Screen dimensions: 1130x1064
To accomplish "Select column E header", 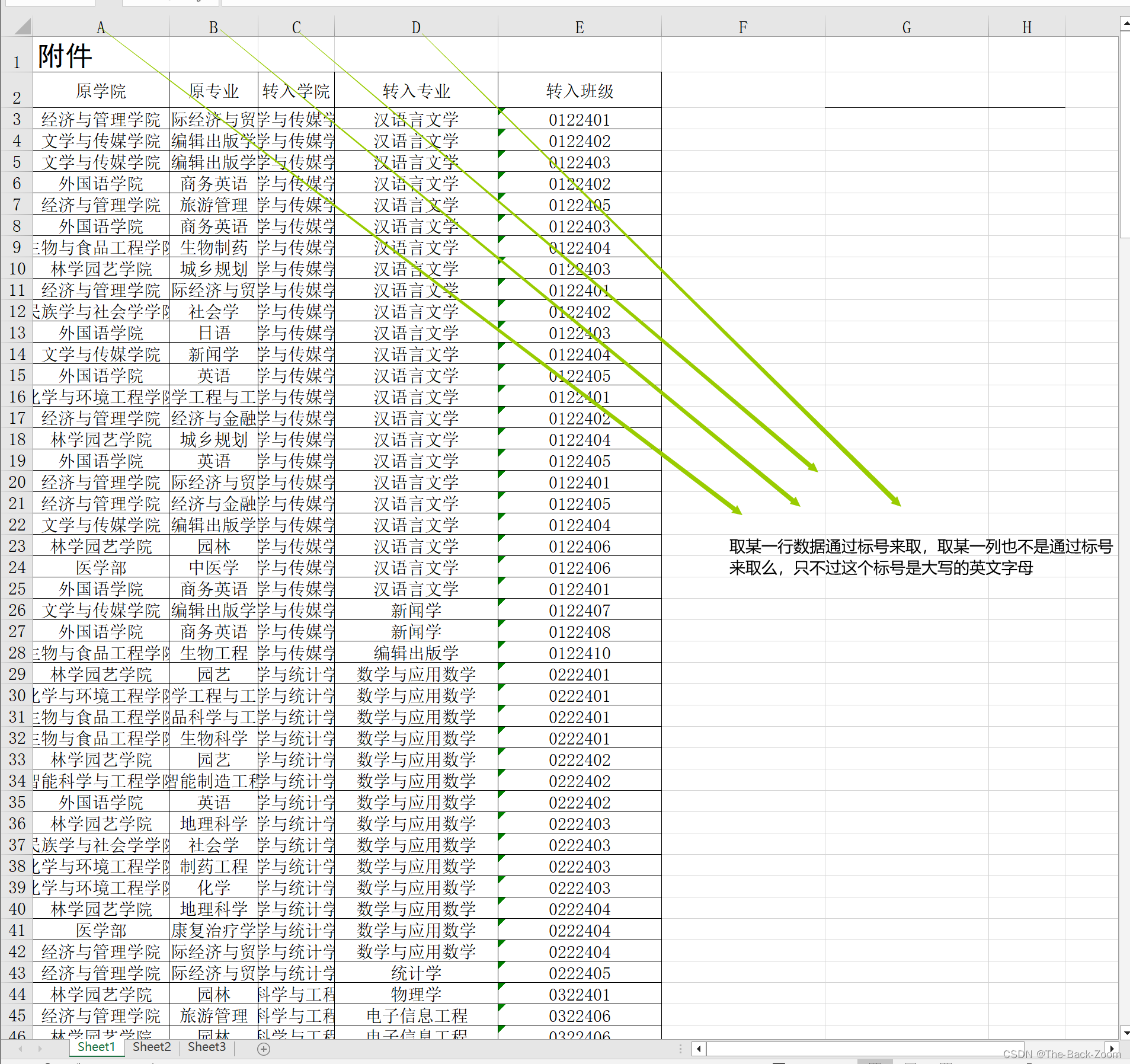I will pos(580,27).
